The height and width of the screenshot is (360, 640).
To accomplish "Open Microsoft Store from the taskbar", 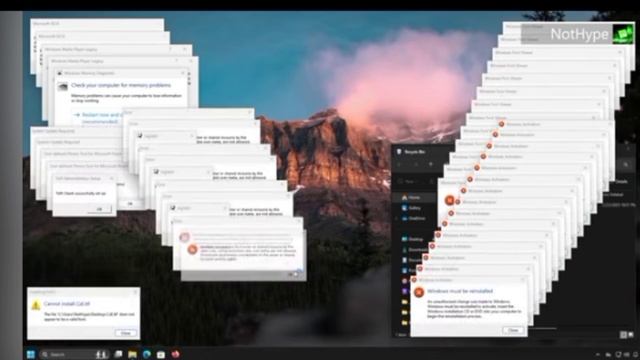I will (161, 354).
